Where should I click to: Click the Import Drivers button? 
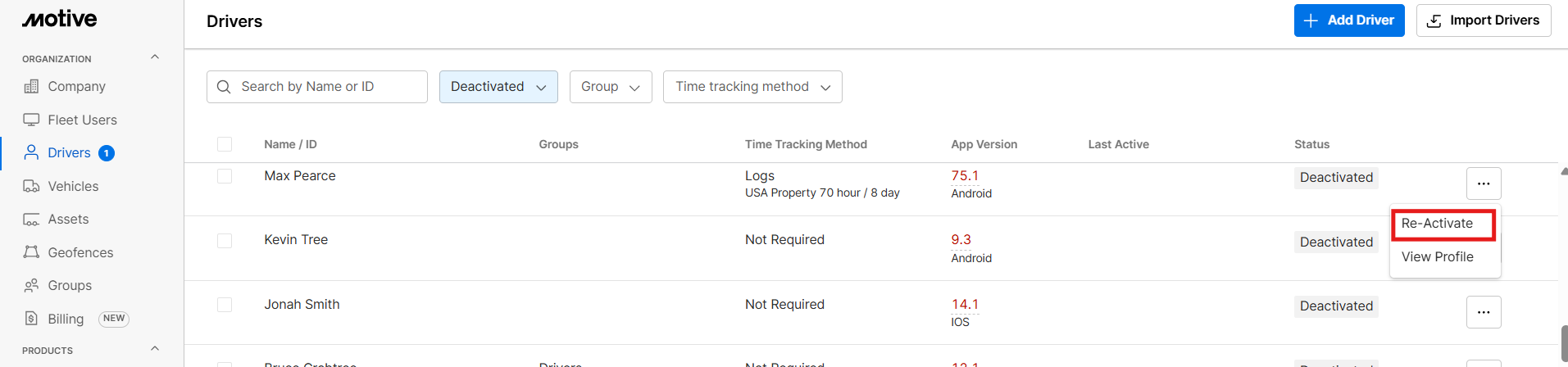pos(1483,20)
